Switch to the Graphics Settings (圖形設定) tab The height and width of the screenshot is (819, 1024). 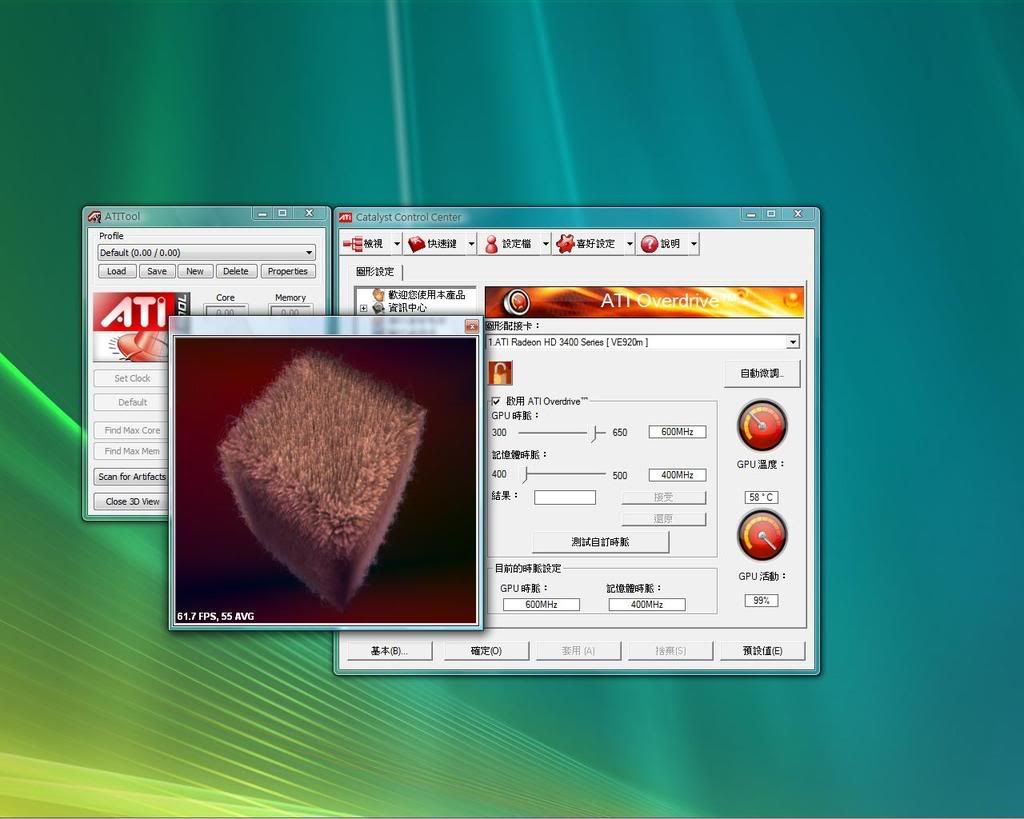375,271
